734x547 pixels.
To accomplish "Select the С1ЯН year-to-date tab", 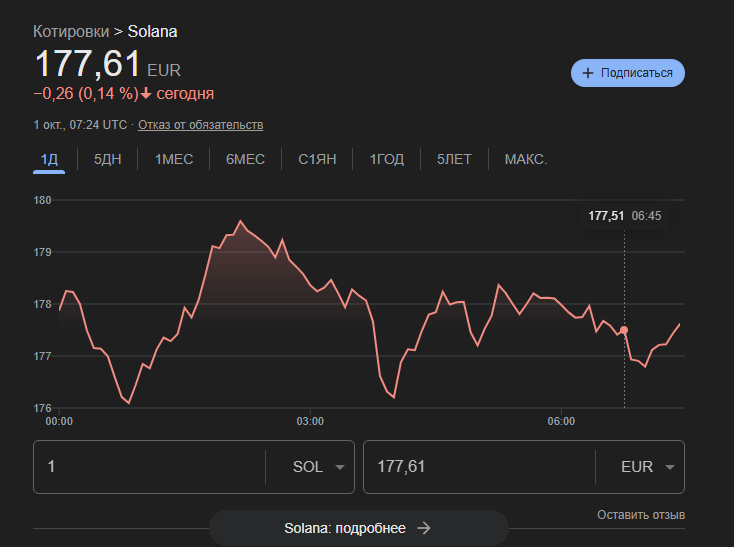I will [x=317, y=159].
